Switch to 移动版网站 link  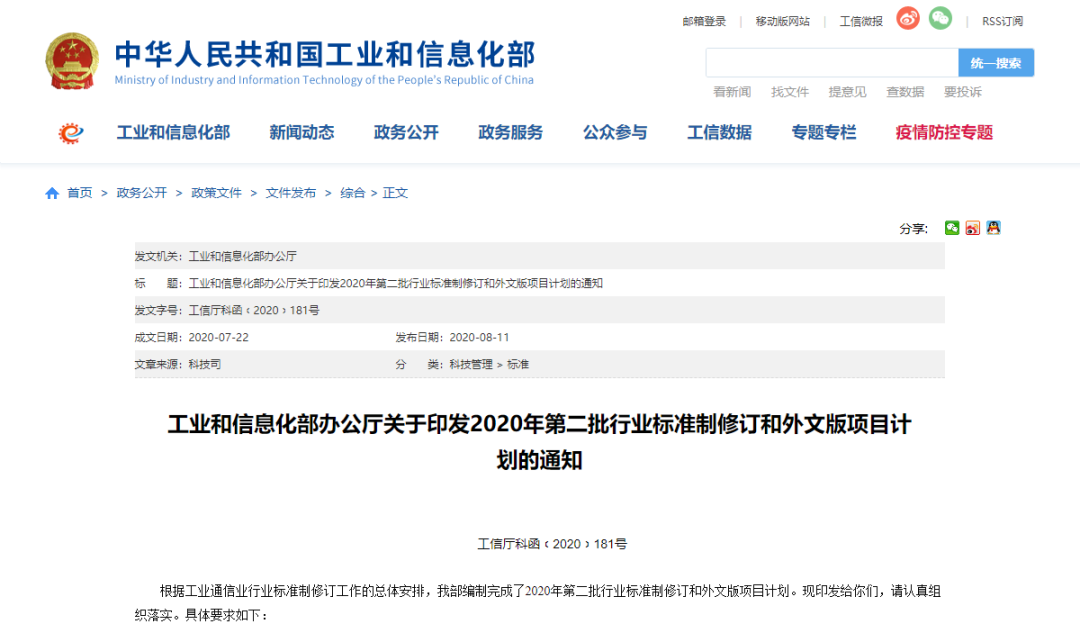click(x=782, y=21)
